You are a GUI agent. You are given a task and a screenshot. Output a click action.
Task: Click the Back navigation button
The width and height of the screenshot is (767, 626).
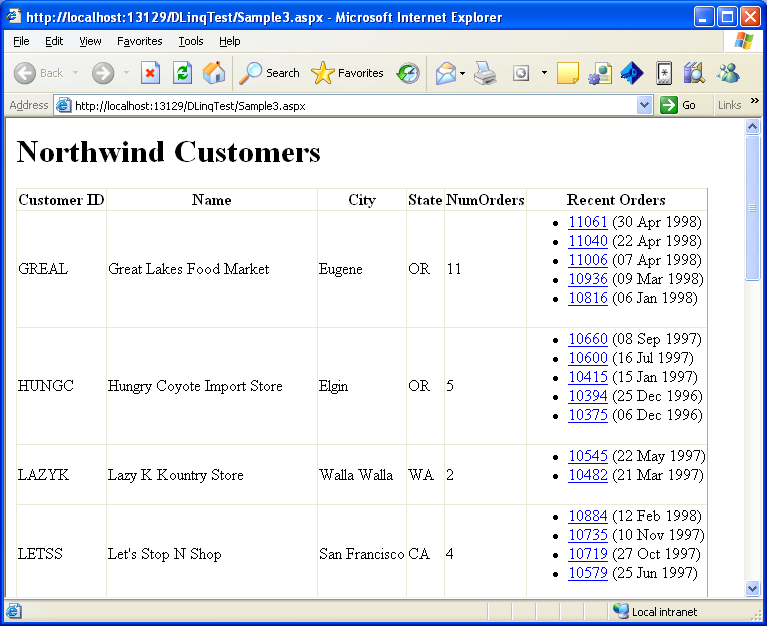[x=38, y=73]
